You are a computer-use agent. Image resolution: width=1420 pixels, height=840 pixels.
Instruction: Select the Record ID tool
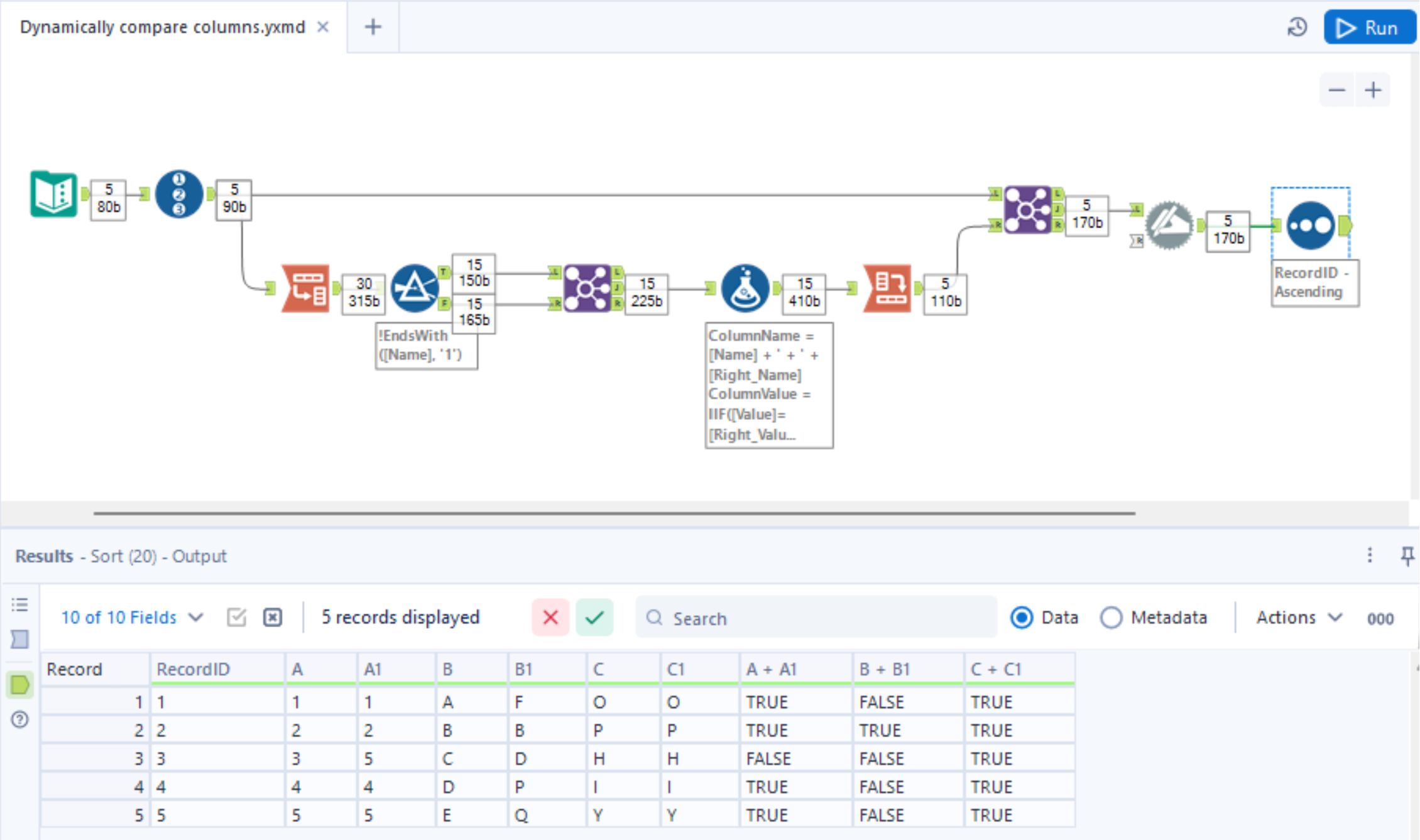tap(178, 195)
